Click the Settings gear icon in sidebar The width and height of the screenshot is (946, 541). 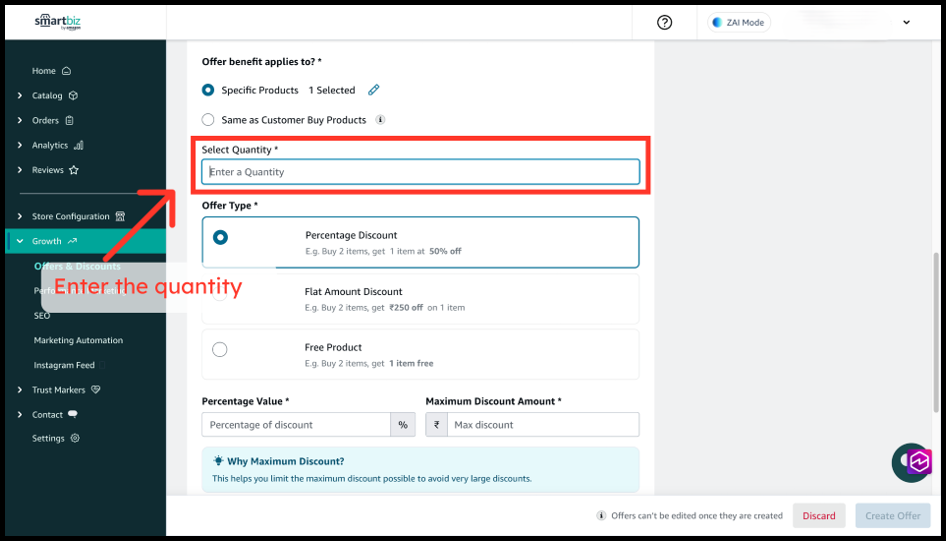tap(75, 438)
